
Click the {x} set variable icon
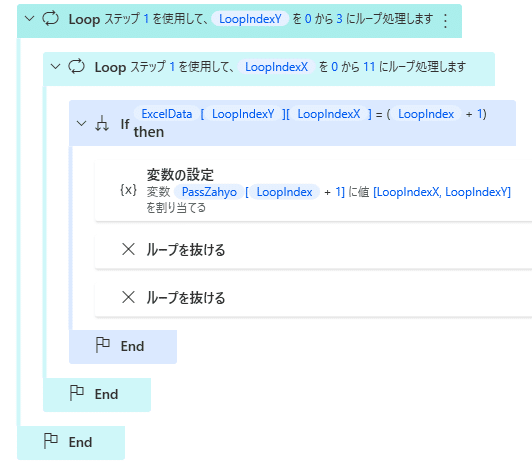point(129,190)
